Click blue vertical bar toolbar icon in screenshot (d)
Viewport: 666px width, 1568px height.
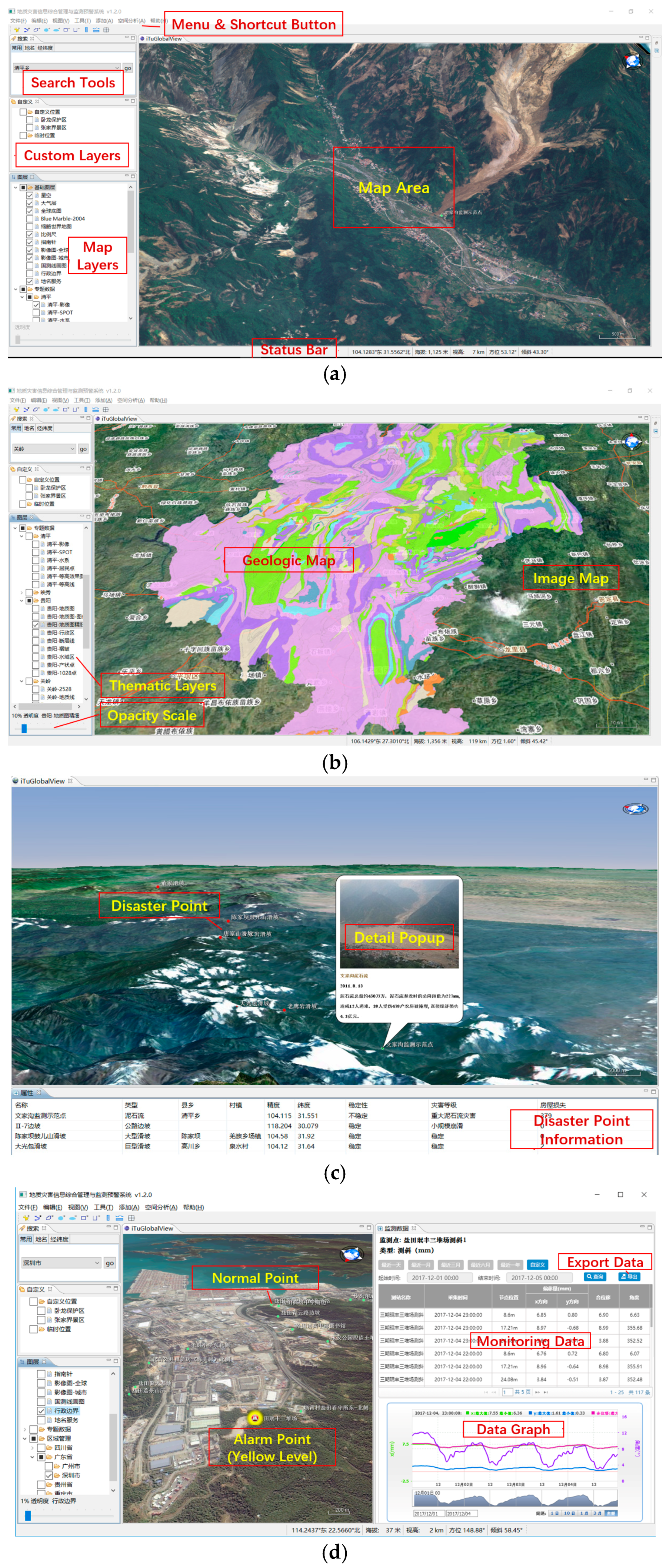click(x=108, y=1217)
